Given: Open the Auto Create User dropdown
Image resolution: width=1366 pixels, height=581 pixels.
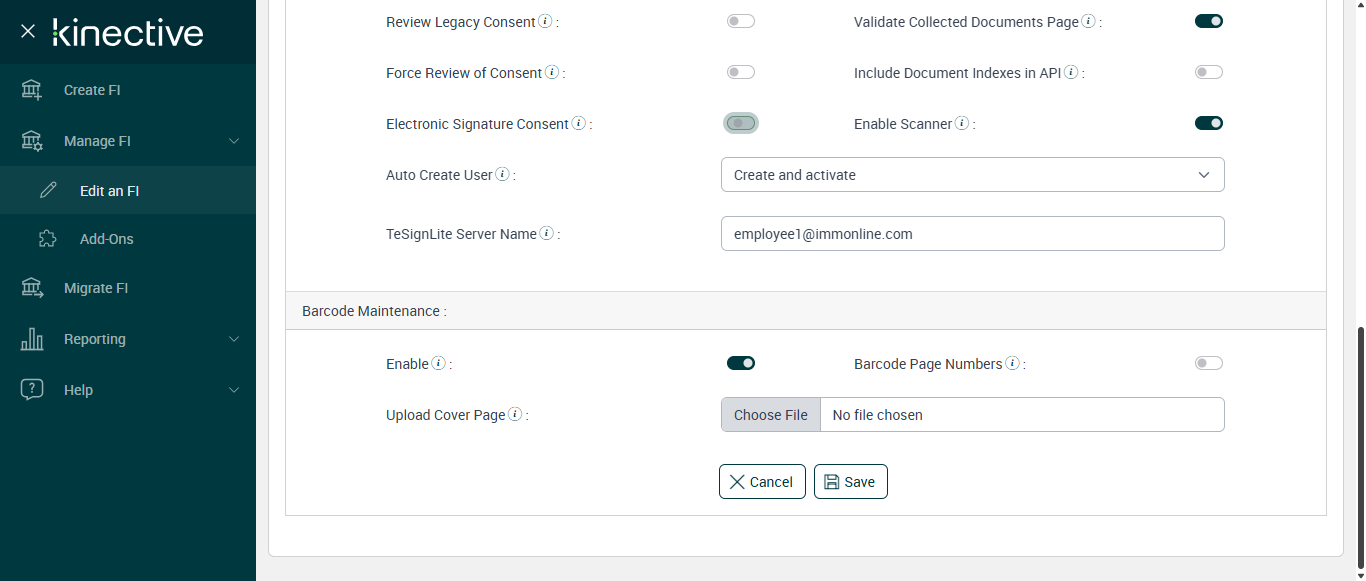Looking at the screenshot, I should (972, 175).
